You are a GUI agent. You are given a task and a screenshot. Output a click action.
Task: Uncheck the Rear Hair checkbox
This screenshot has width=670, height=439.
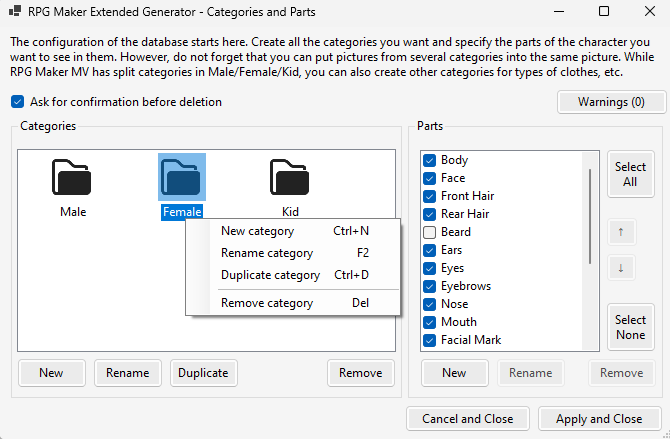click(429, 214)
